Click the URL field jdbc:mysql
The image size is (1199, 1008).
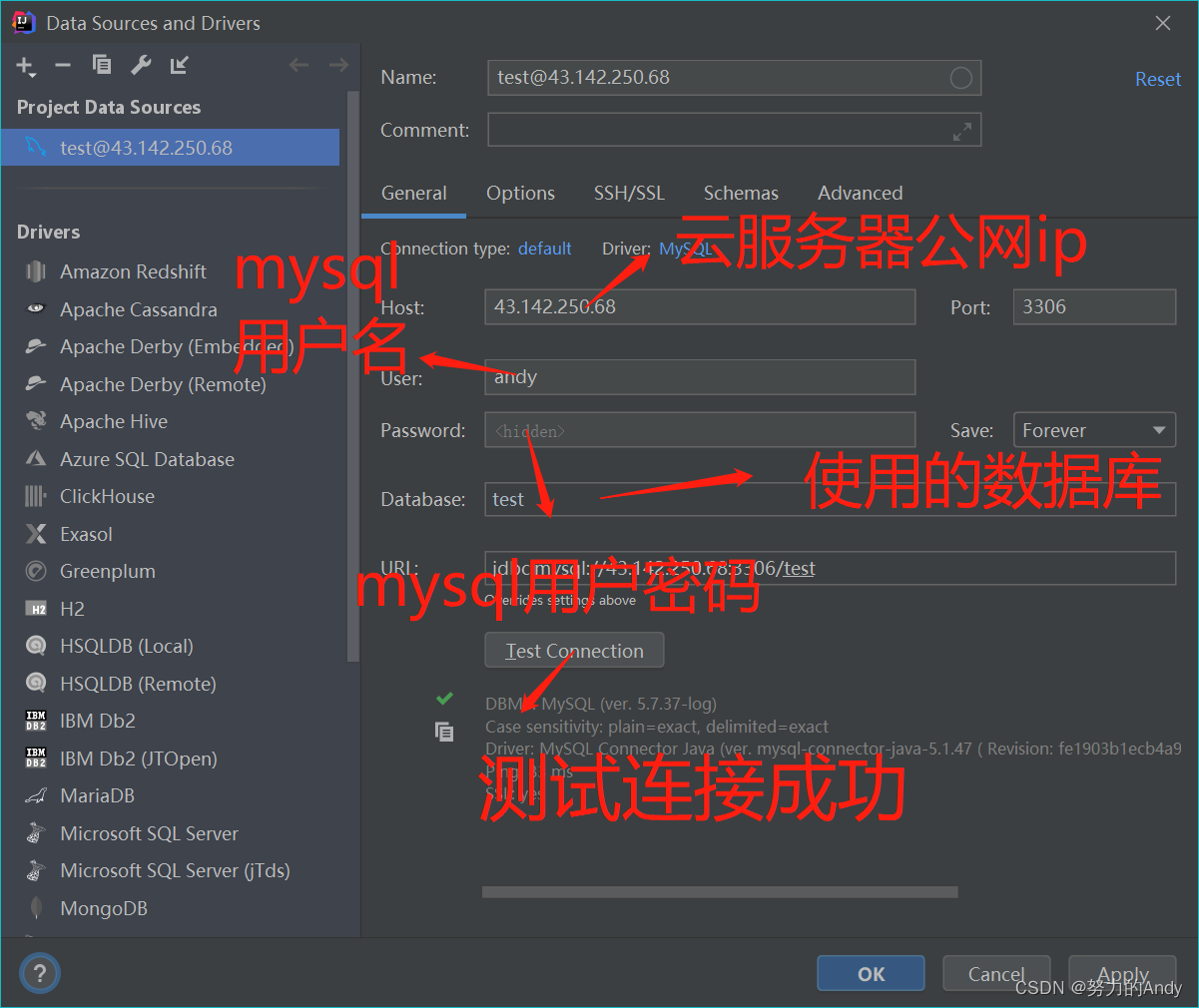click(x=831, y=568)
